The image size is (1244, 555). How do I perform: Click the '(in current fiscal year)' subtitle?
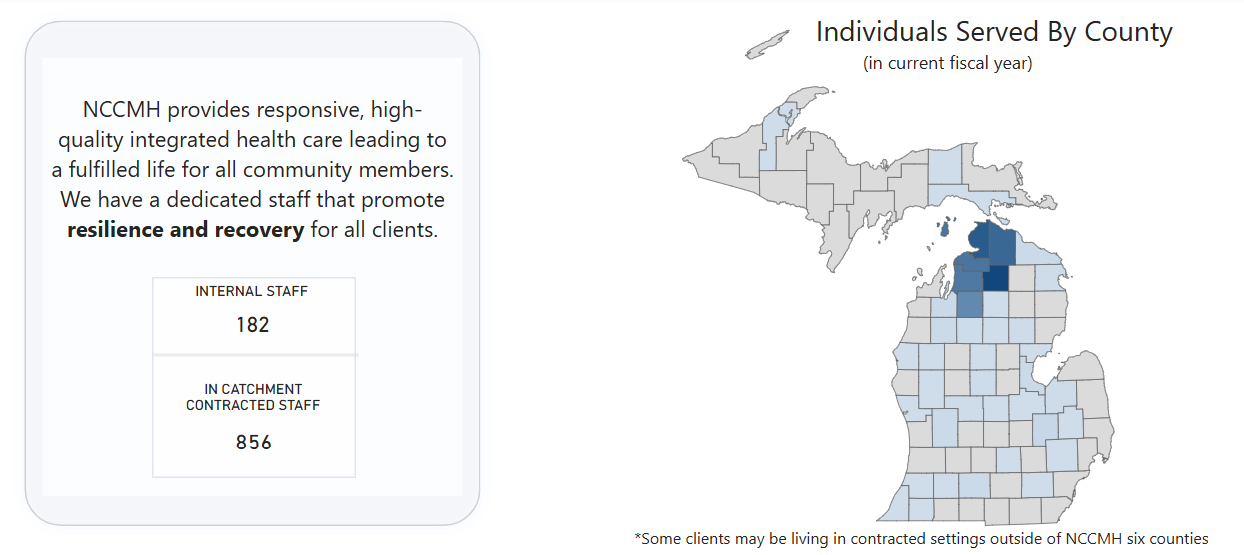[947, 63]
